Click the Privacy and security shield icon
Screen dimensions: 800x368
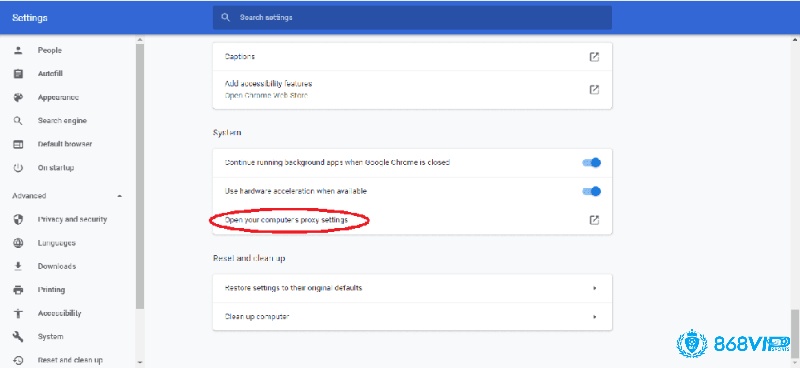tap(18, 219)
